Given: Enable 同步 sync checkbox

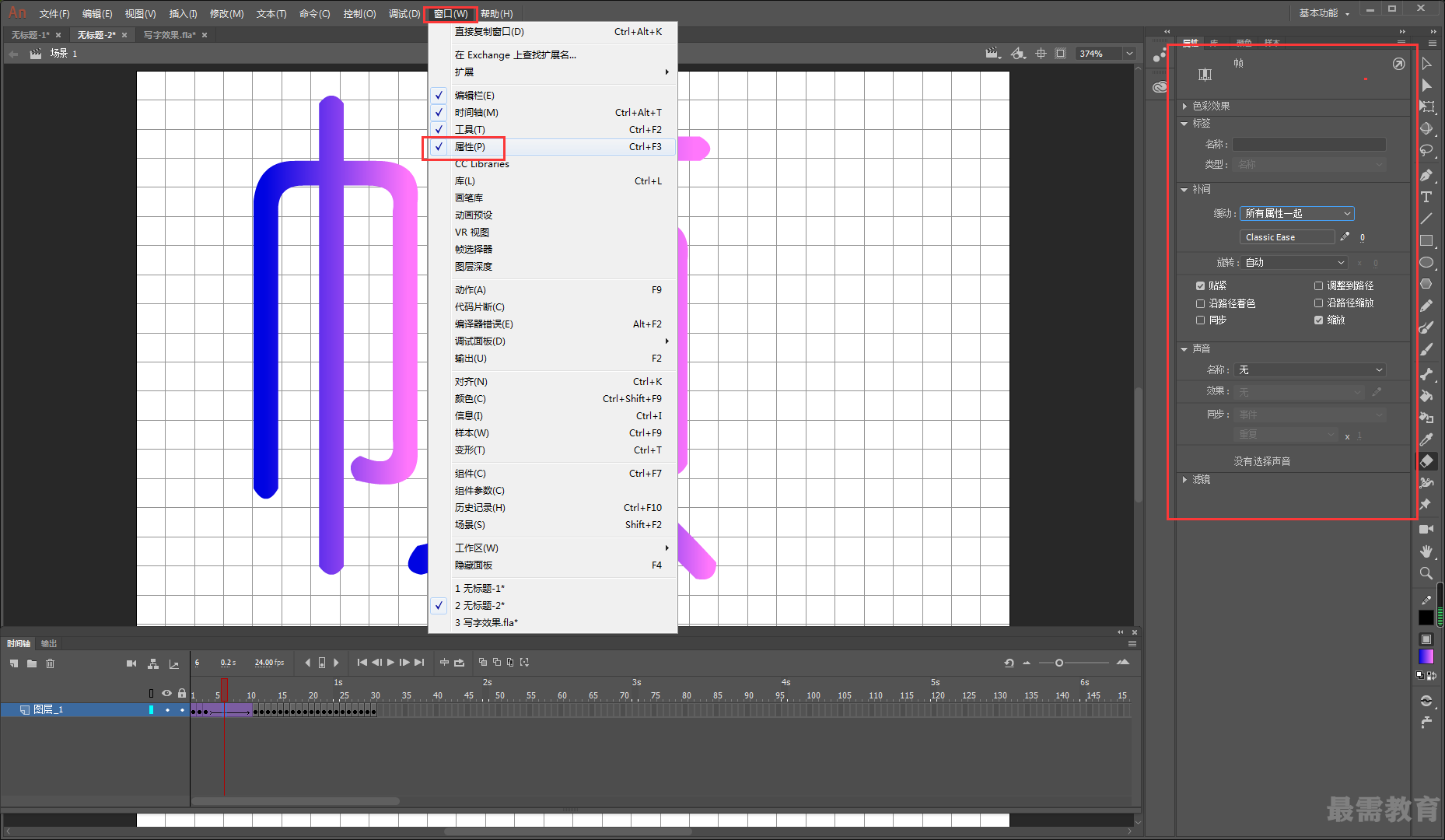Looking at the screenshot, I should click(x=1200, y=320).
